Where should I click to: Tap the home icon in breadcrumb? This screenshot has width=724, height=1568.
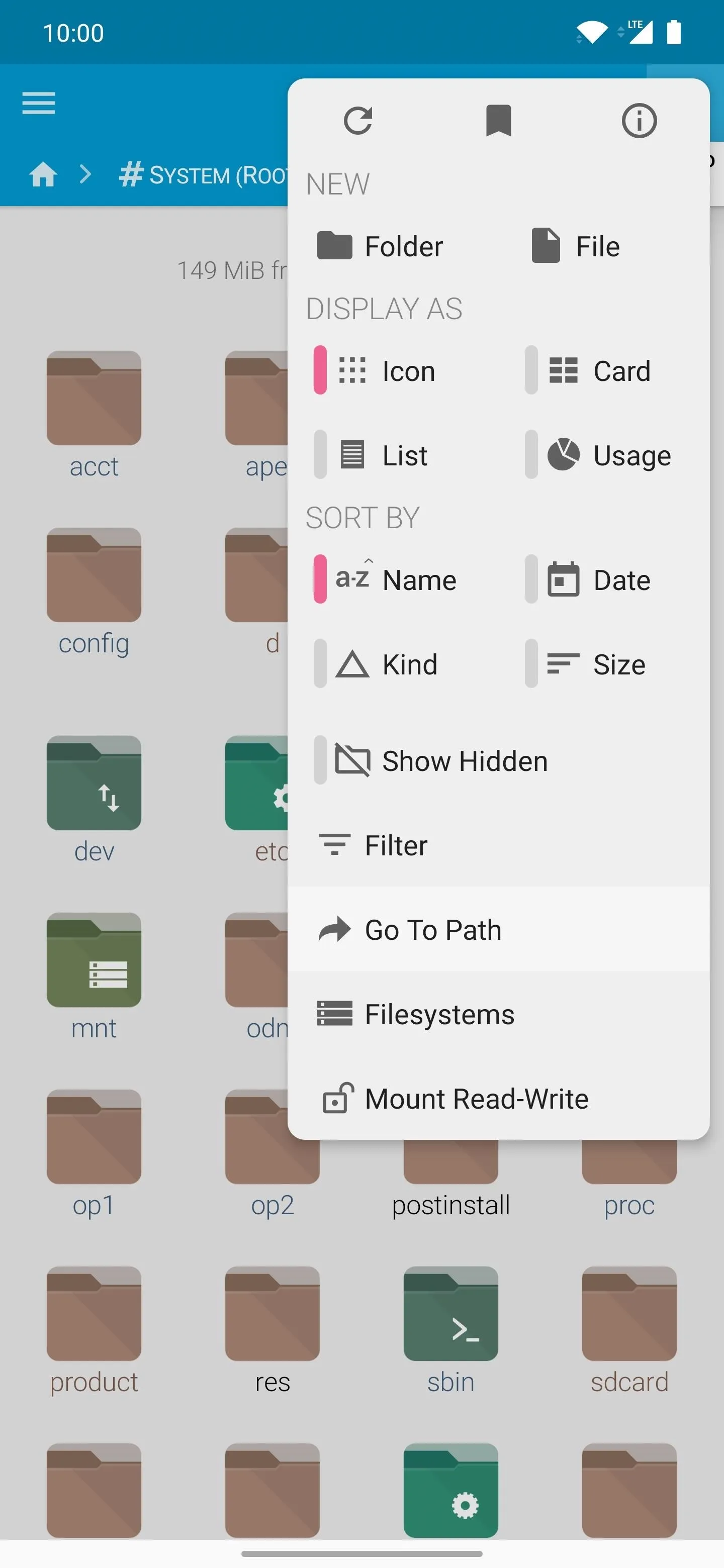tap(43, 175)
